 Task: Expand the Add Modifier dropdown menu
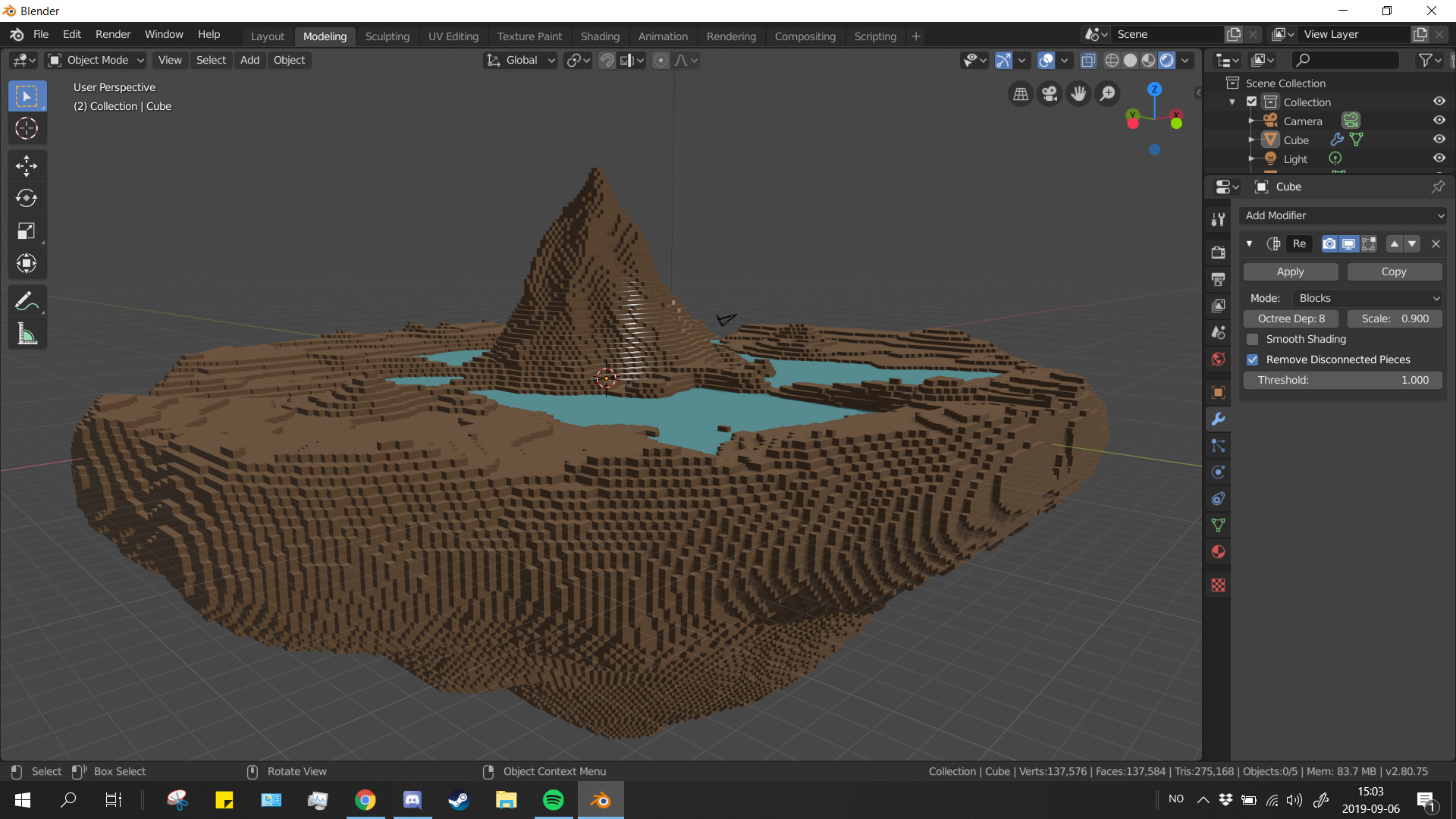pyautogui.click(x=1343, y=215)
